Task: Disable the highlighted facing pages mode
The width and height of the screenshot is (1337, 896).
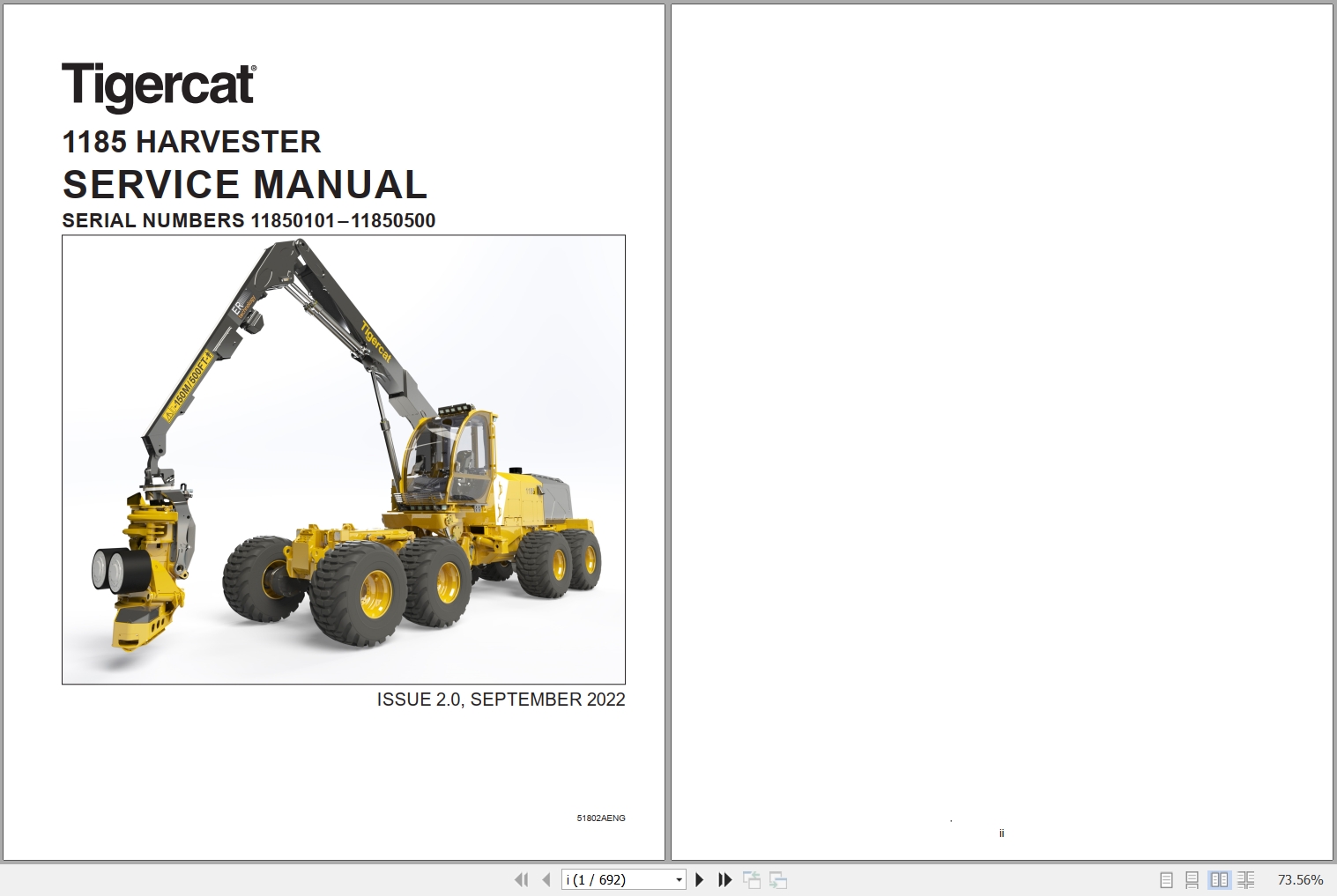Action: pyautogui.click(x=1220, y=879)
